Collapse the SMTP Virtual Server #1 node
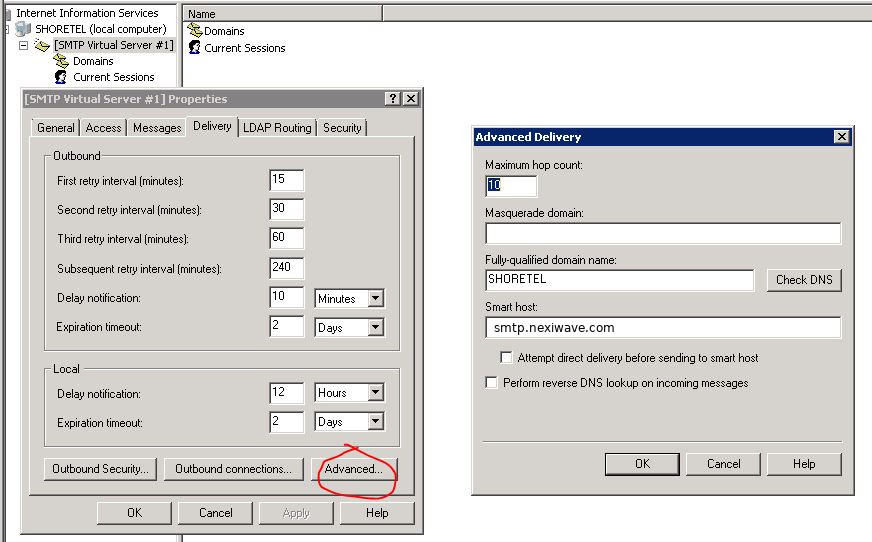 pos(24,45)
